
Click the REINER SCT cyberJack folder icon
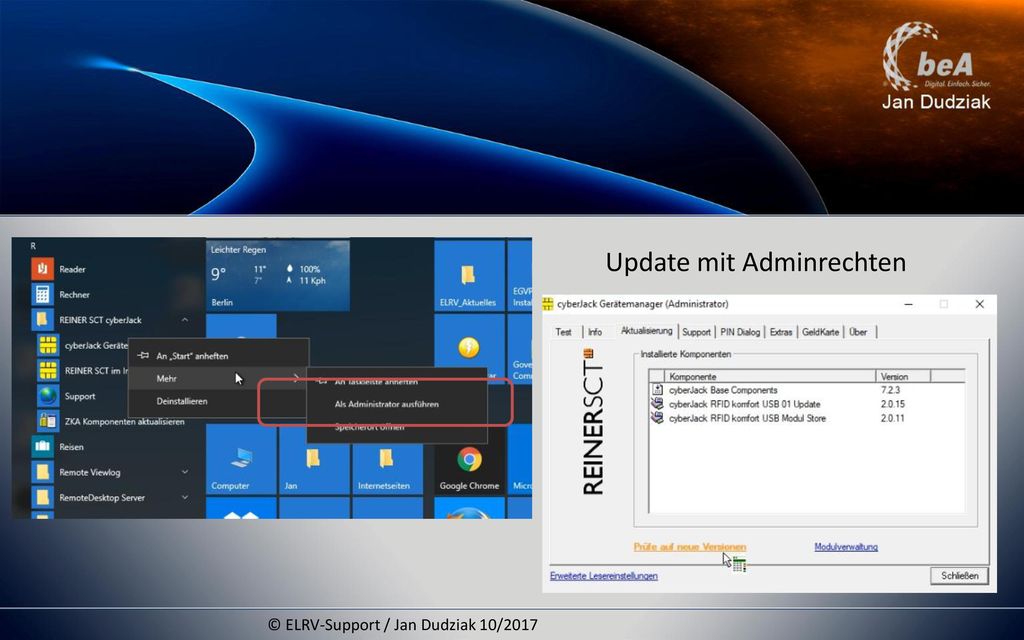point(42,319)
